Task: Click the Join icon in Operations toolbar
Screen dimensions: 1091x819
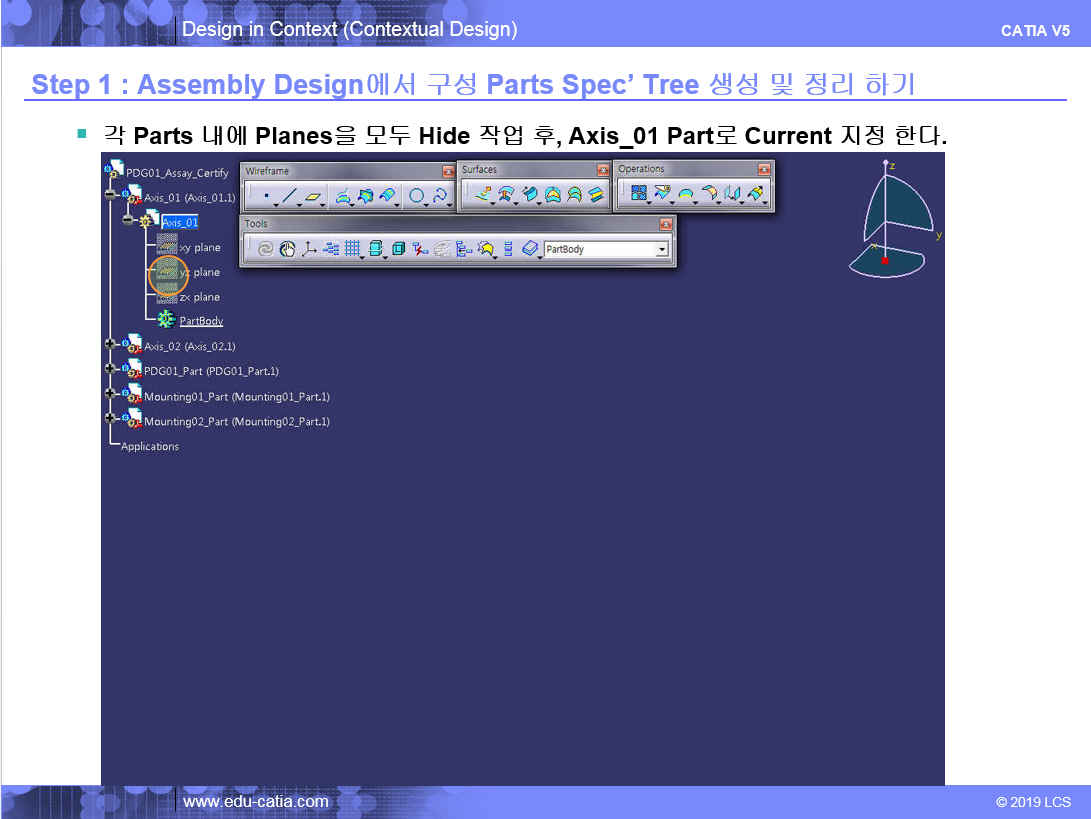Action: tap(639, 195)
